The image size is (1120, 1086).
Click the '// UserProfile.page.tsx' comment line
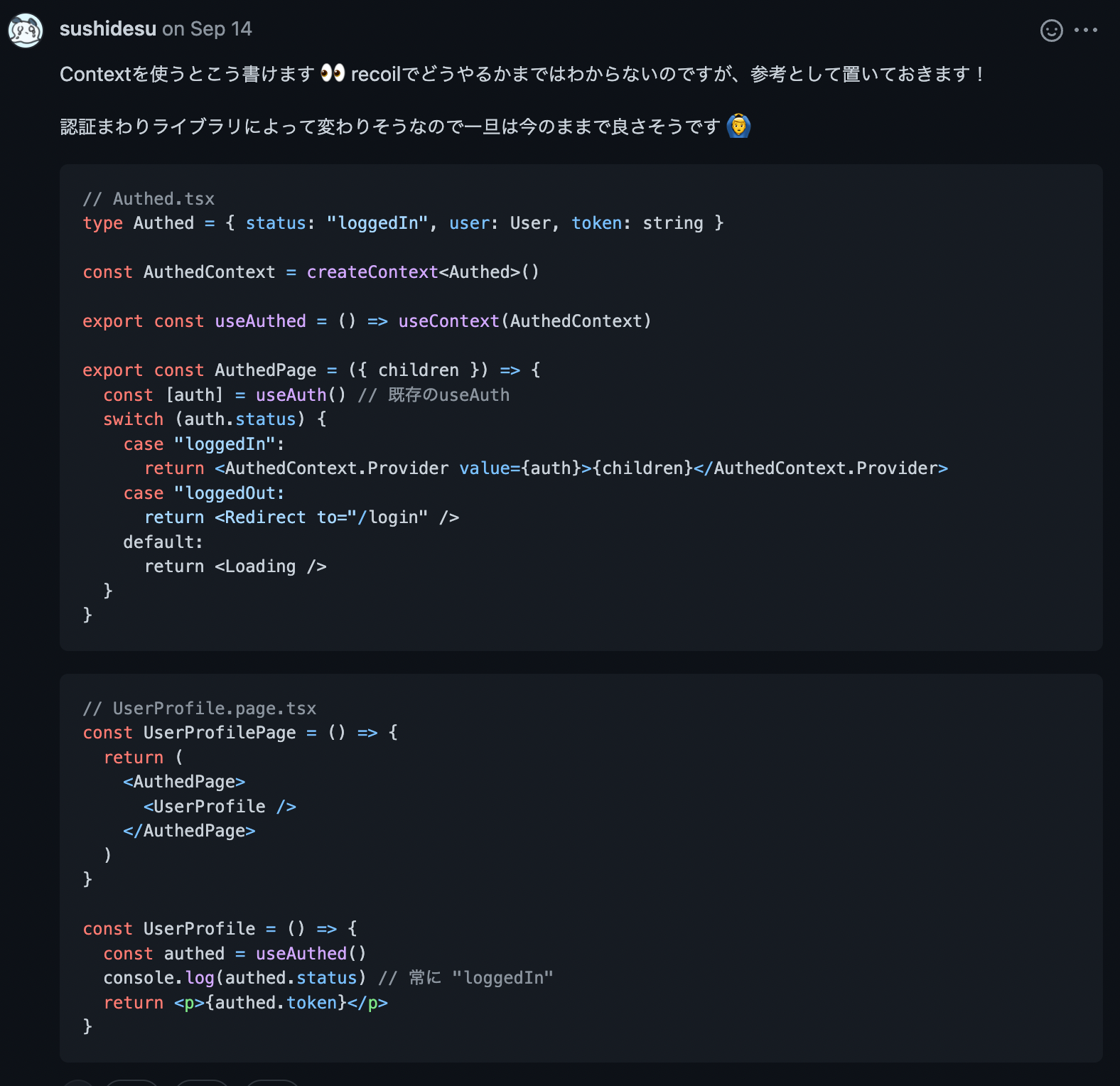click(x=200, y=709)
